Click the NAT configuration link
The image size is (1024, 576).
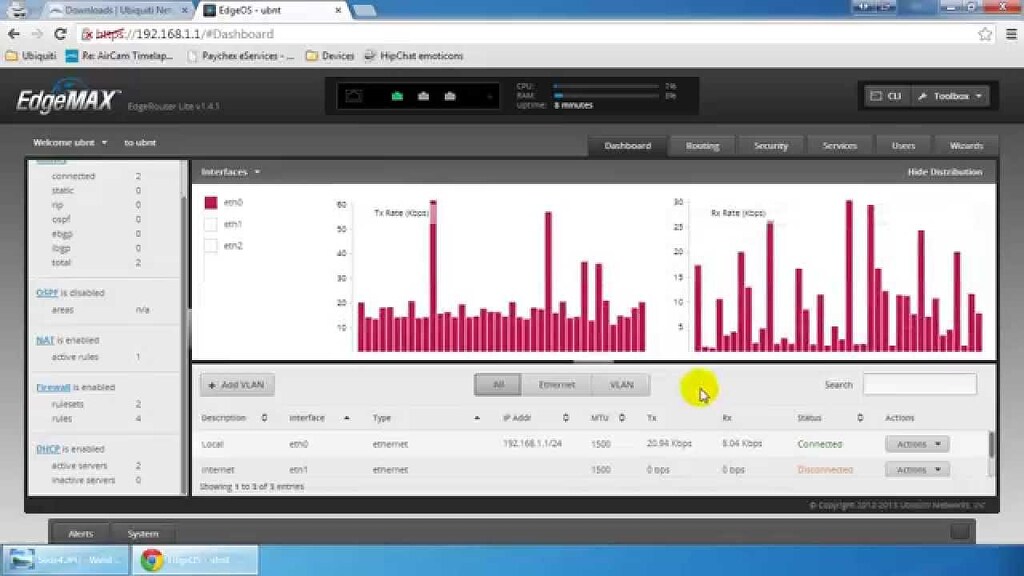click(44, 340)
